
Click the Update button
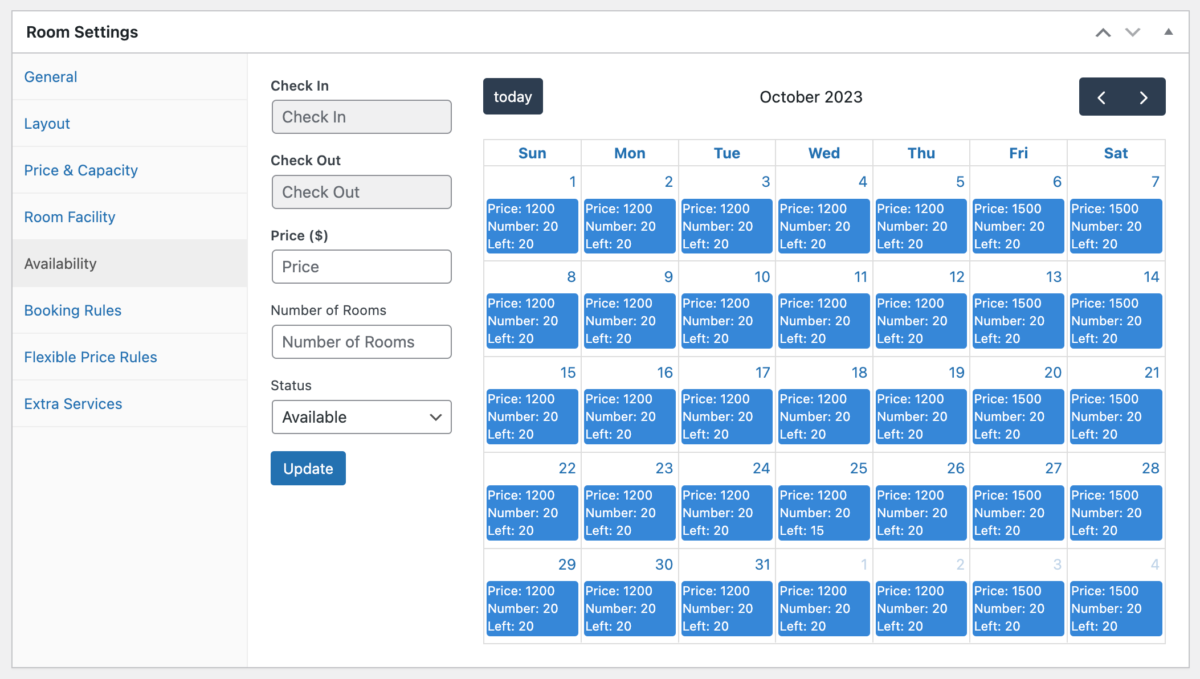pyautogui.click(x=308, y=468)
